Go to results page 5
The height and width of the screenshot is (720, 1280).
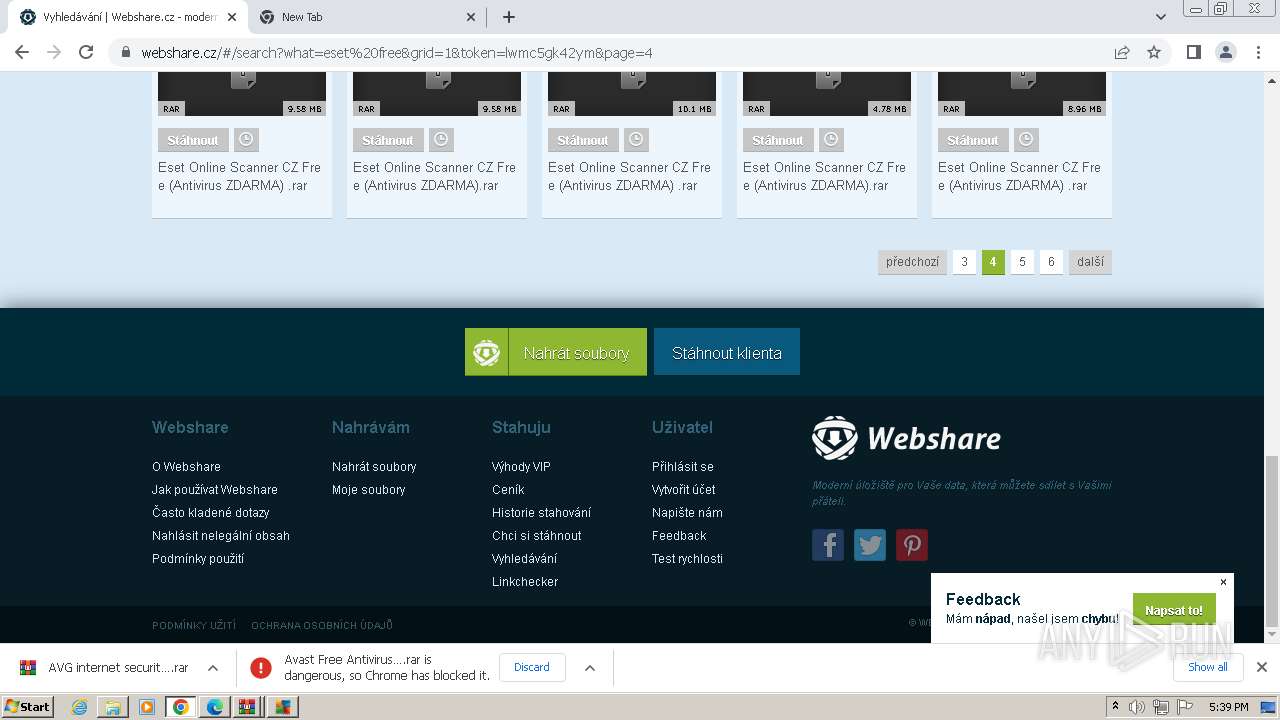(x=1022, y=262)
